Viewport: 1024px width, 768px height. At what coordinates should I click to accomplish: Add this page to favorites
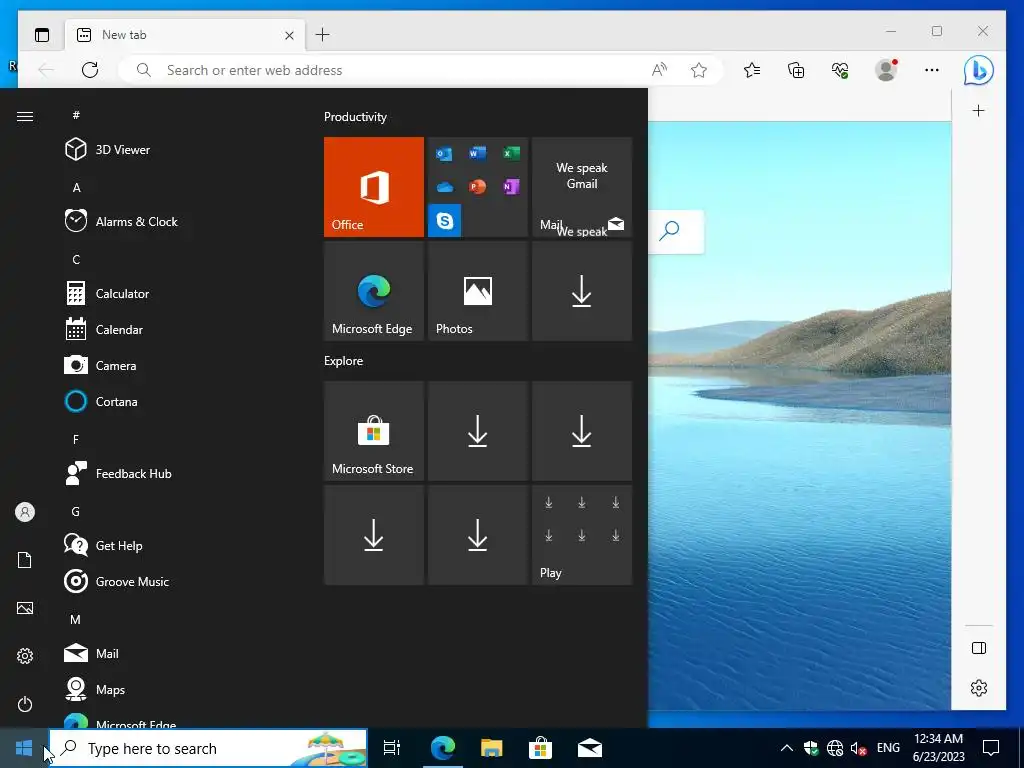[x=699, y=70]
